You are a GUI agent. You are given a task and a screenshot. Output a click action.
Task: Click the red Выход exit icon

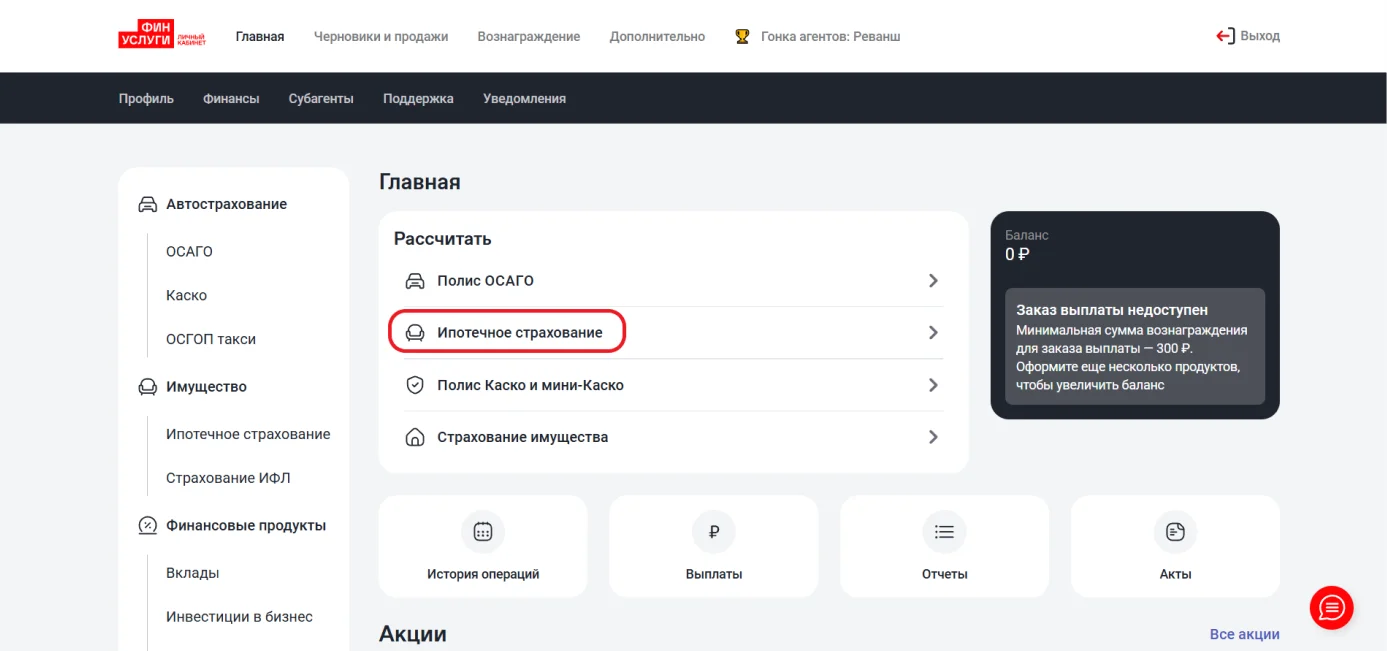(x=1225, y=36)
